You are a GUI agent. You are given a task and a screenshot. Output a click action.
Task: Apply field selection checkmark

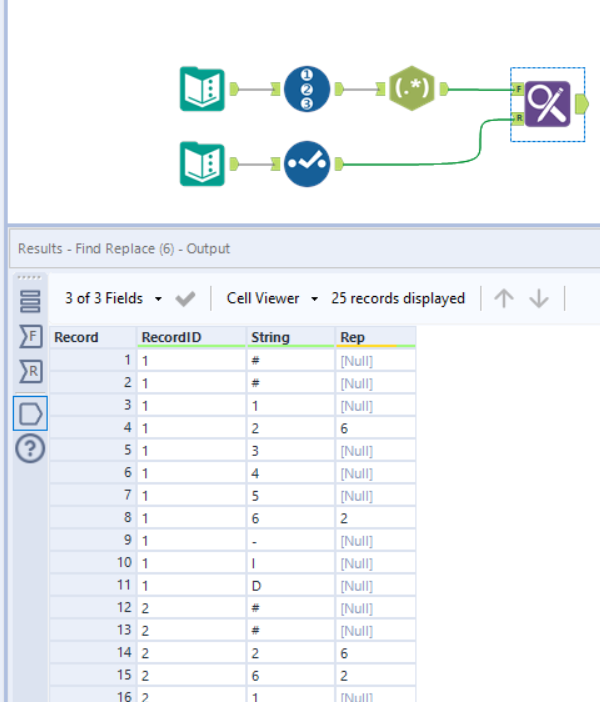[185, 299]
